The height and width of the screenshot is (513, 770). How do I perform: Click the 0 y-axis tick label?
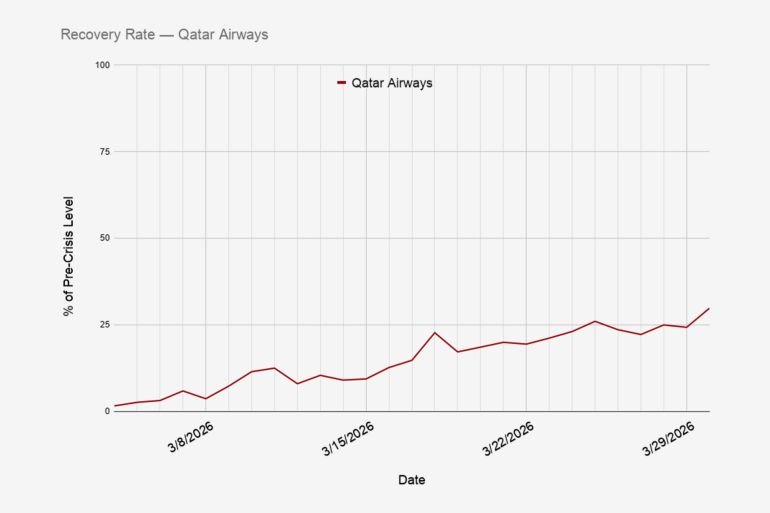click(106, 411)
